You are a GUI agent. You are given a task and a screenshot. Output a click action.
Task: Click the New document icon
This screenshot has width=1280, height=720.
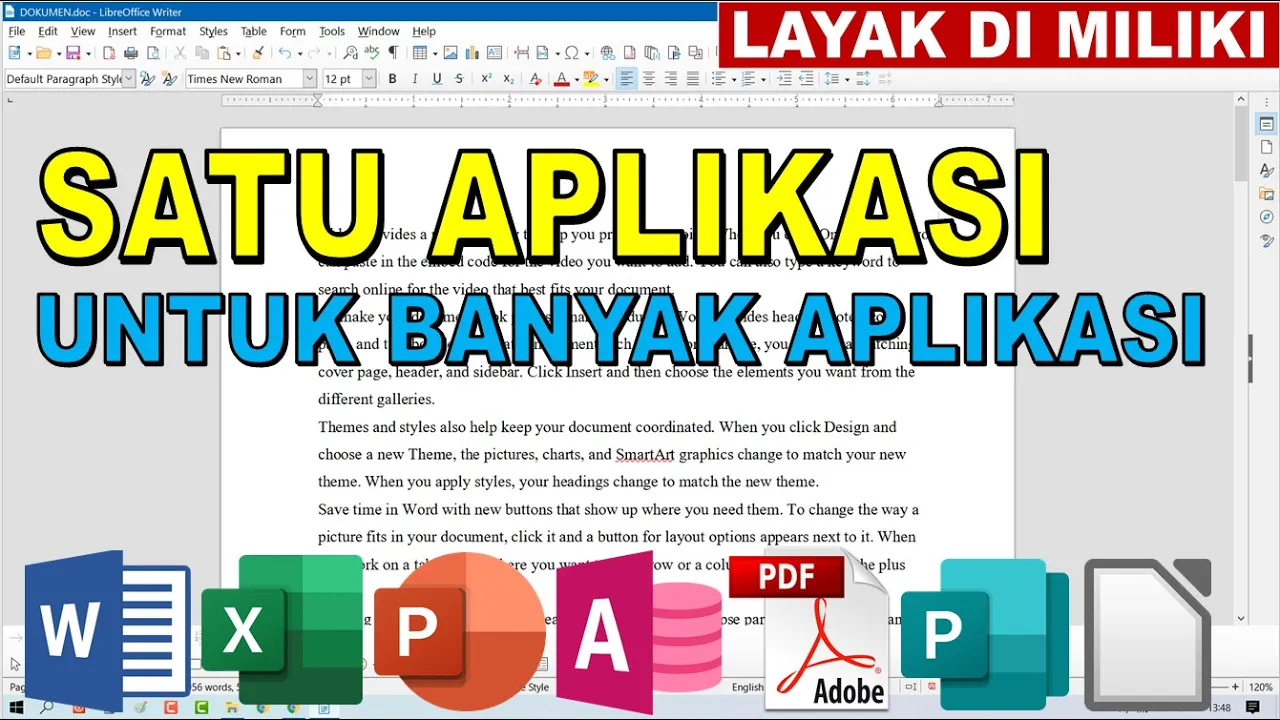(14, 53)
